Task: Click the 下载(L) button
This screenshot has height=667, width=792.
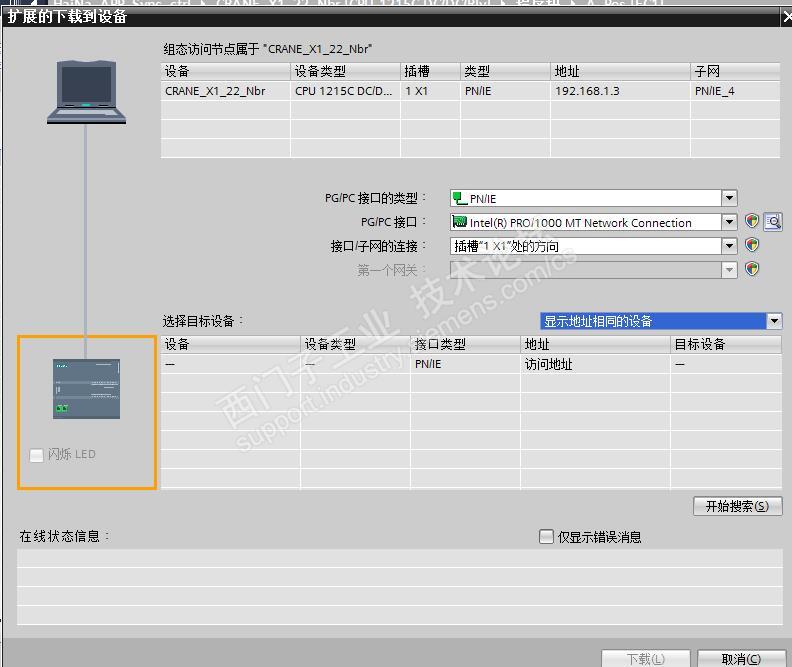Action: [x=645, y=658]
